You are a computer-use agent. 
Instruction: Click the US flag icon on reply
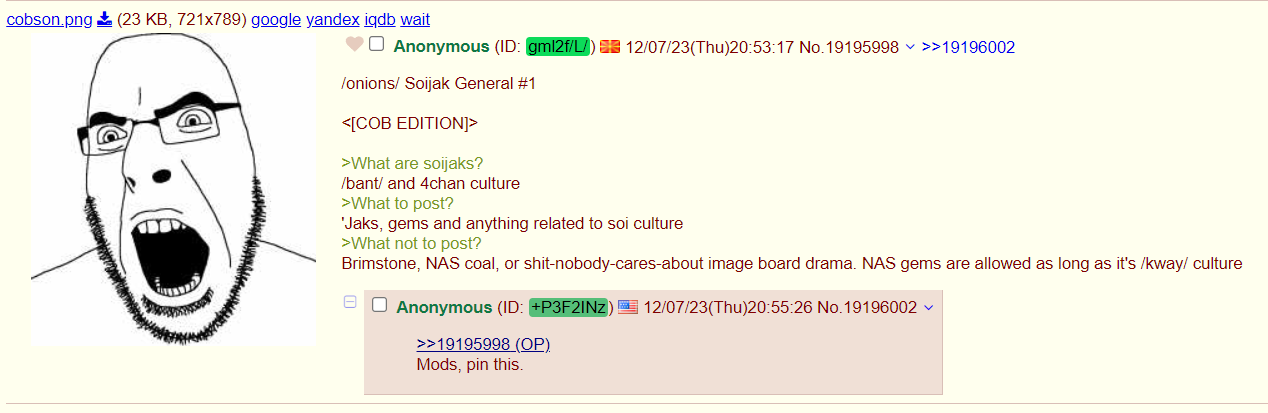628,307
